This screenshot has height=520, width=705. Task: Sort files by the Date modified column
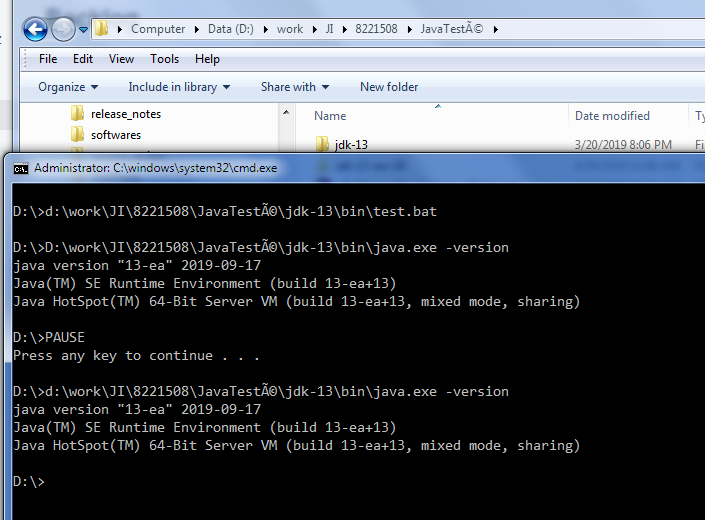click(612, 116)
